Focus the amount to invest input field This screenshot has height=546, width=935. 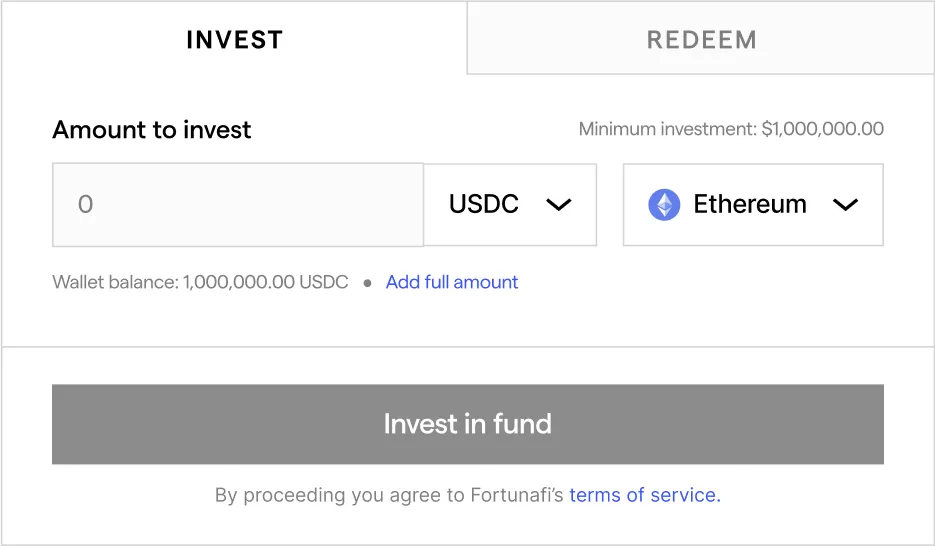tap(238, 205)
